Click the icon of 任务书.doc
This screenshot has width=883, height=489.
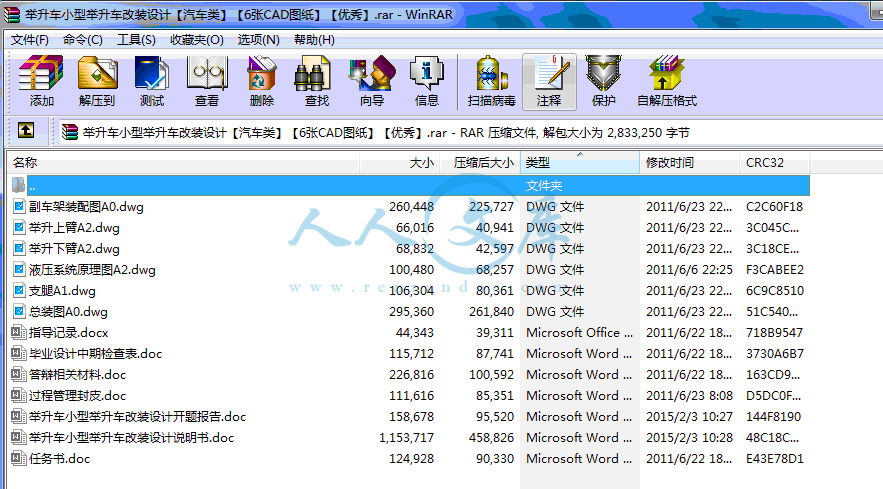coord(19,458)
